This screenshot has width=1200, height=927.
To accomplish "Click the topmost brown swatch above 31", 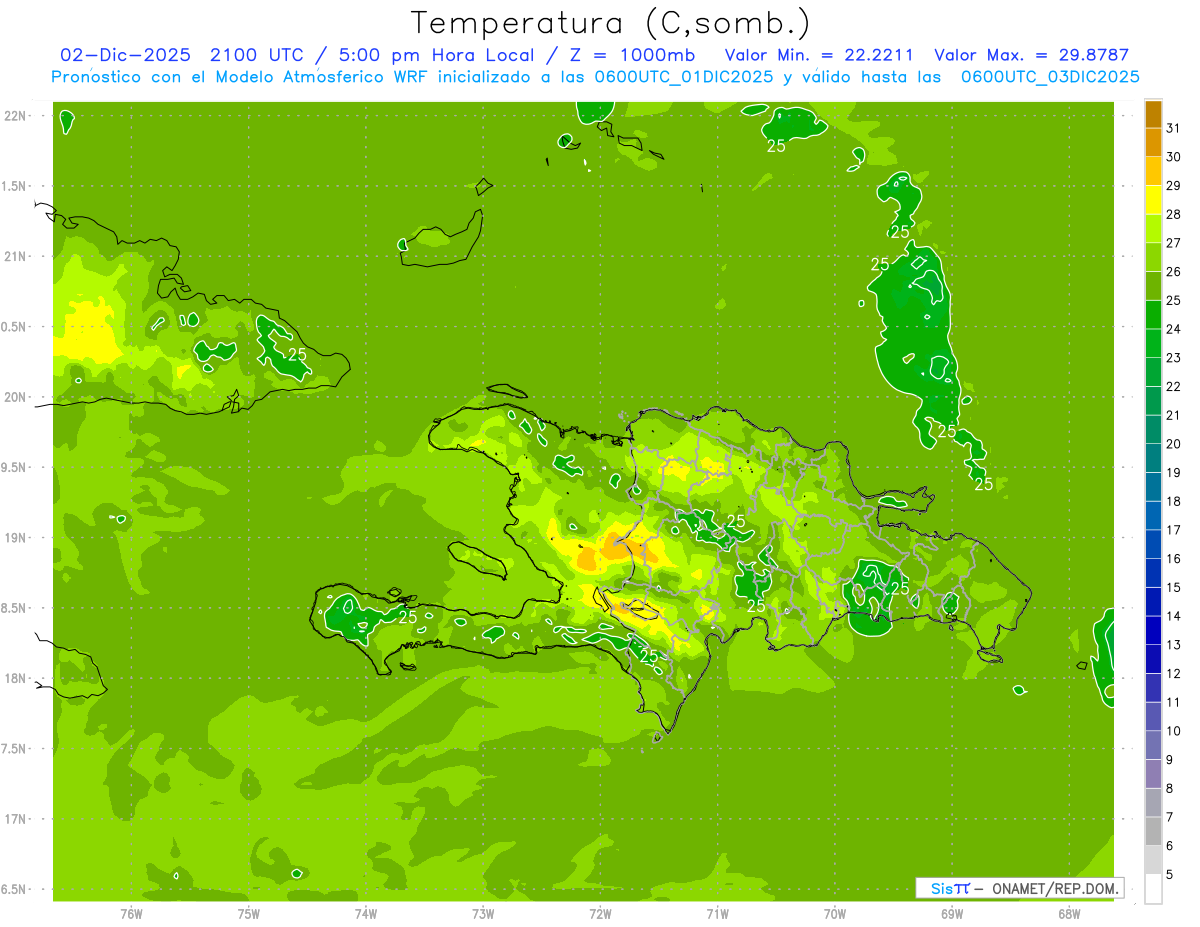I will pos(1153,114).
